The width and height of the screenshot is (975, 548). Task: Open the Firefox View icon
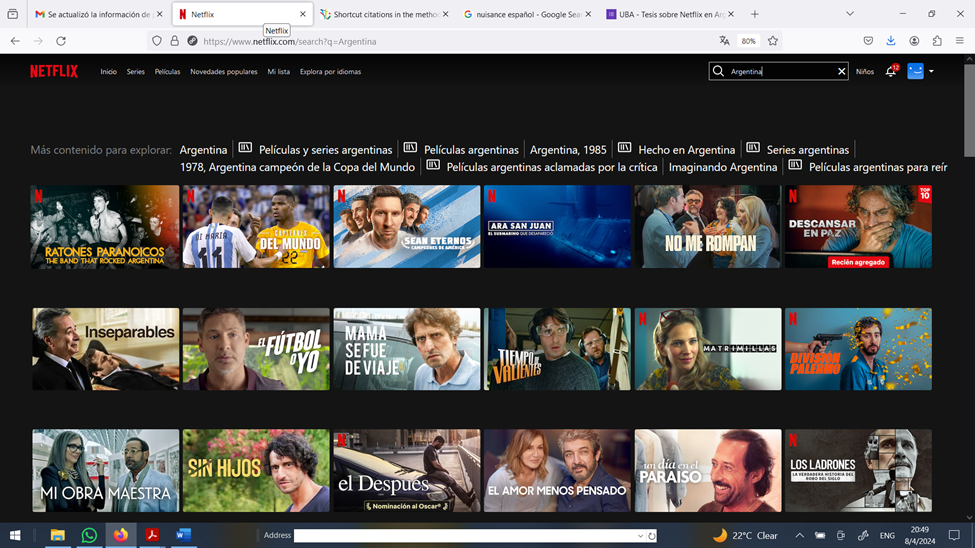(x=12, y=14)
